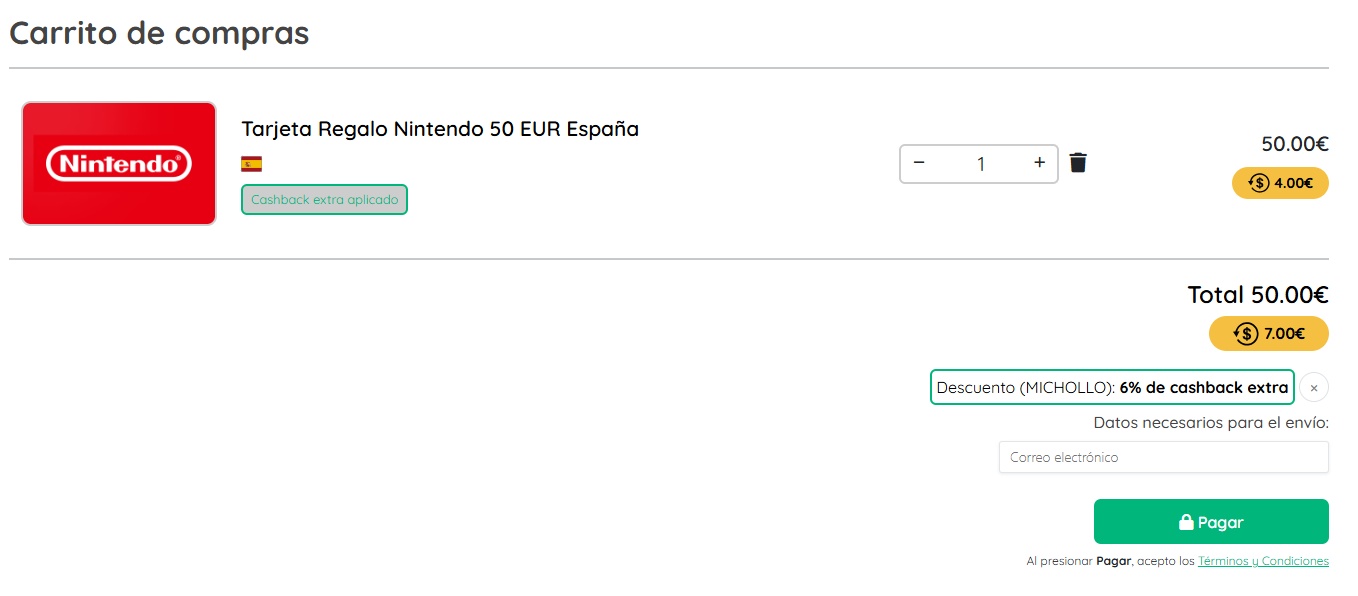
Task: Click the Carrito de compras heading
Action: click(x=159, y=33)
